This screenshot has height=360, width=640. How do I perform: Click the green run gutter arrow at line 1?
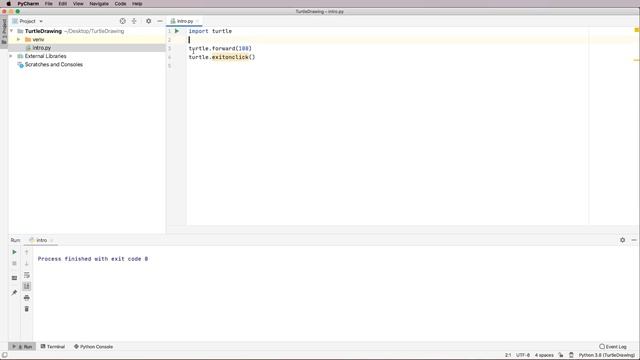[x=177, y=31]
